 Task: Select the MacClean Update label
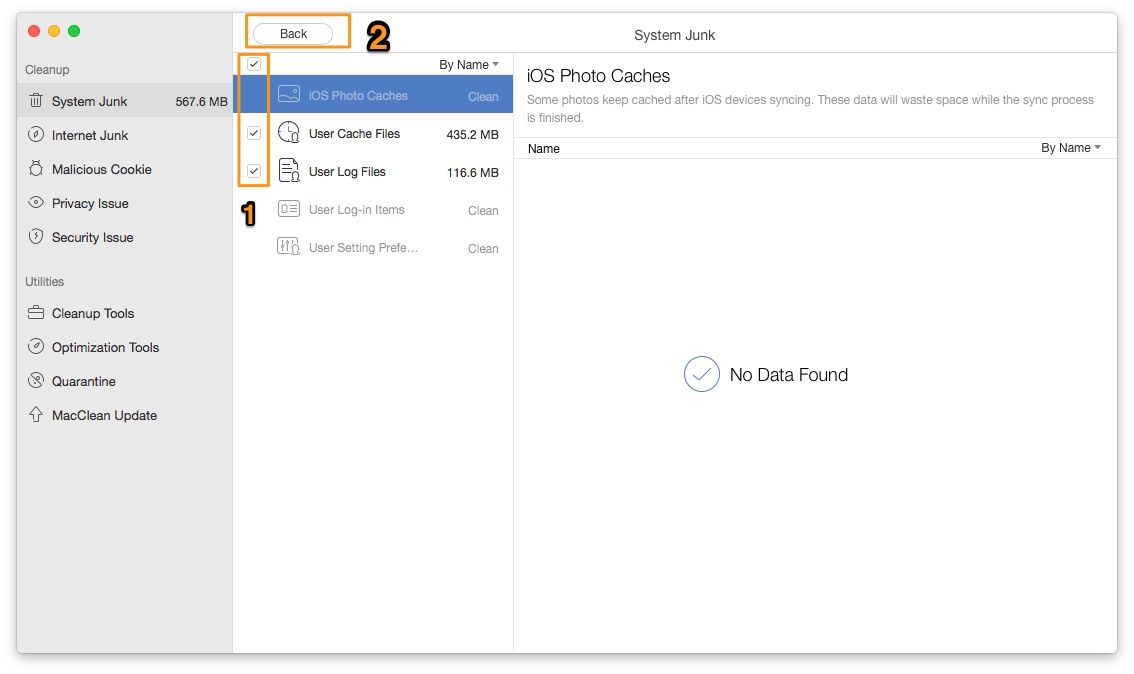tap(104, 415)
